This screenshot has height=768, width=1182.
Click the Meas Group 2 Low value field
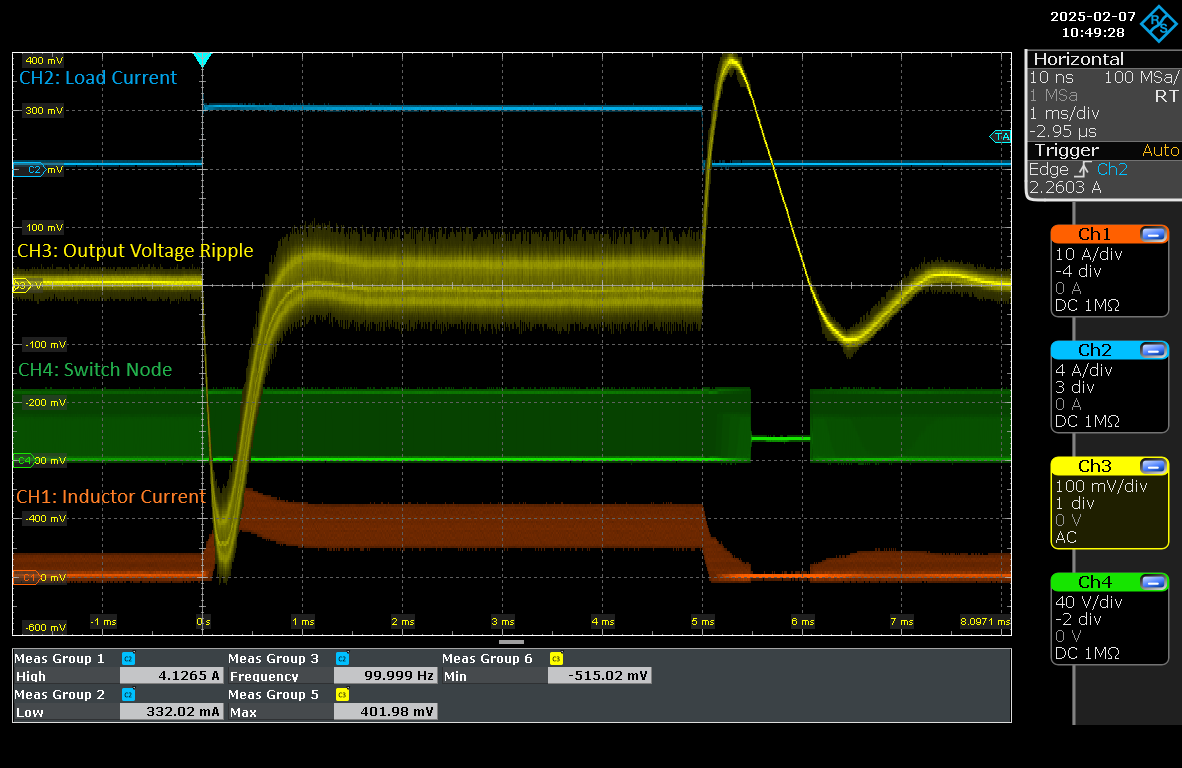coord(170,712)
